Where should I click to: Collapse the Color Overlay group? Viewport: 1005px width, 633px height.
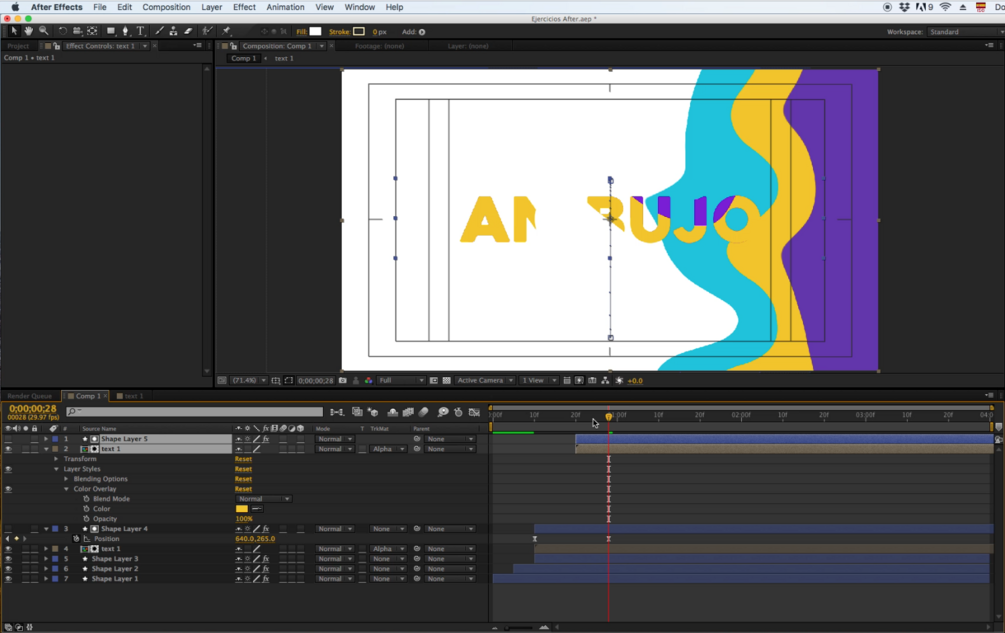click(66, 488)
